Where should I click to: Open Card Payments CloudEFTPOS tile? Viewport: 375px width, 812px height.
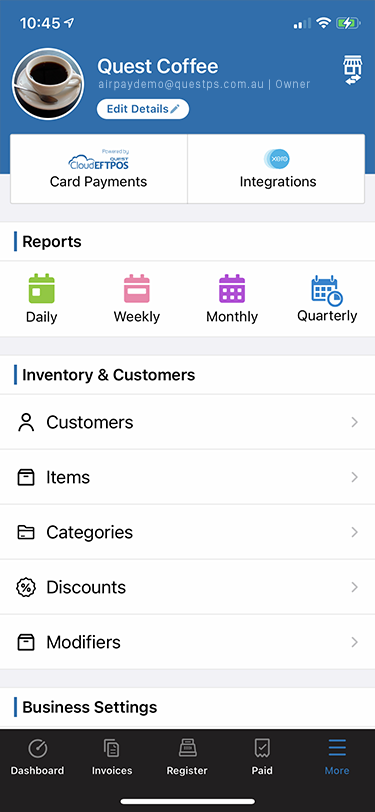point(98,169)
